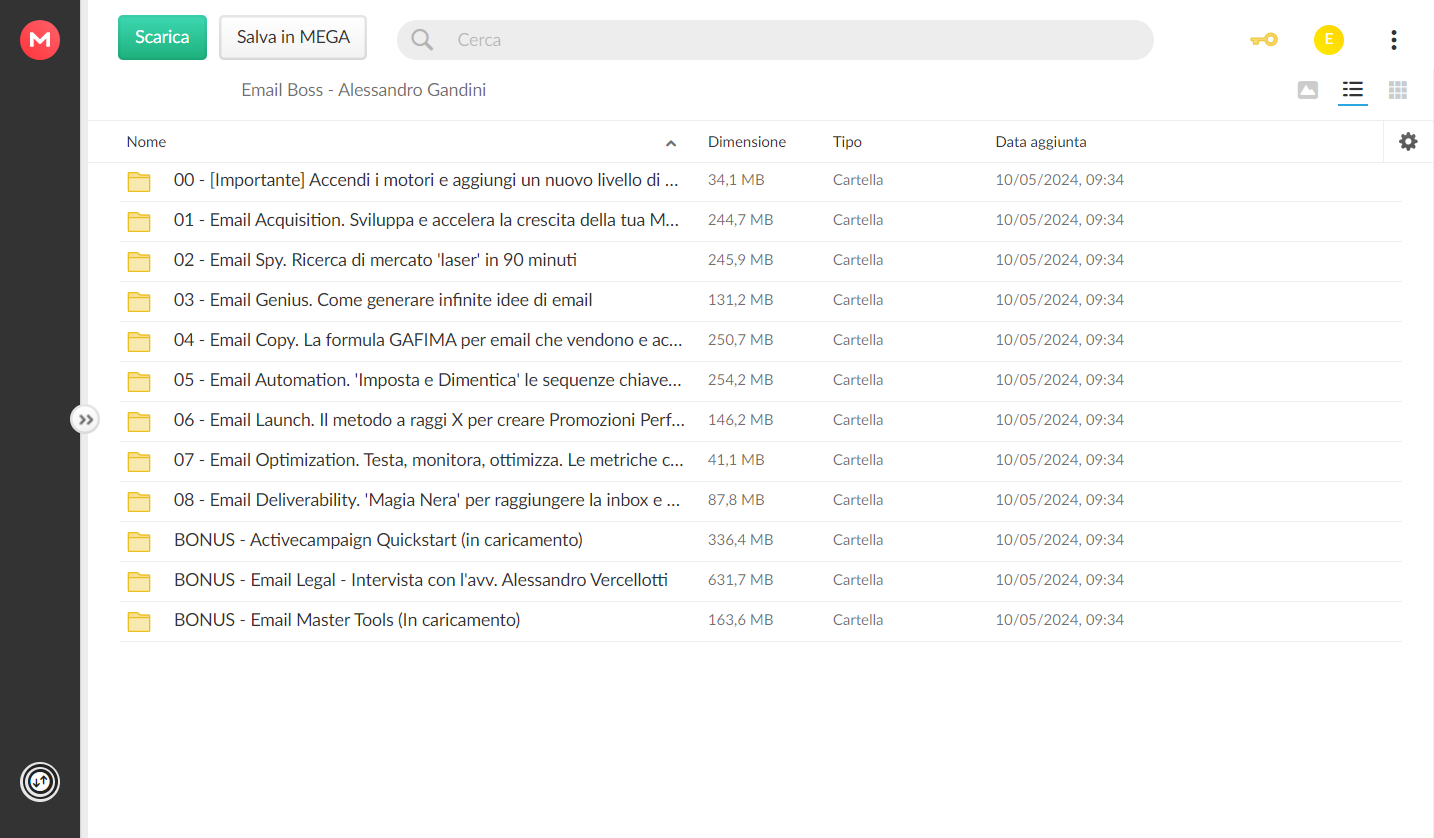The width and height of the screenshot is (1434, 838).
Task: Focus the Cerca search field
Action: [x=775, y=40]
